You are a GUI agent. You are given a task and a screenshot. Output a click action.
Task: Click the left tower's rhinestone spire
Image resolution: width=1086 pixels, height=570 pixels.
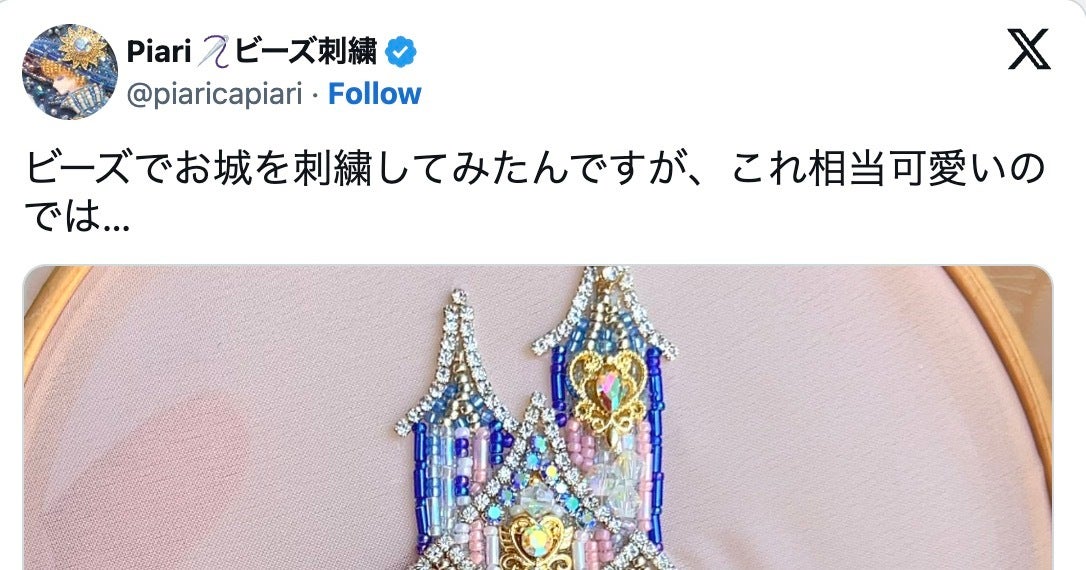point(458,359)
